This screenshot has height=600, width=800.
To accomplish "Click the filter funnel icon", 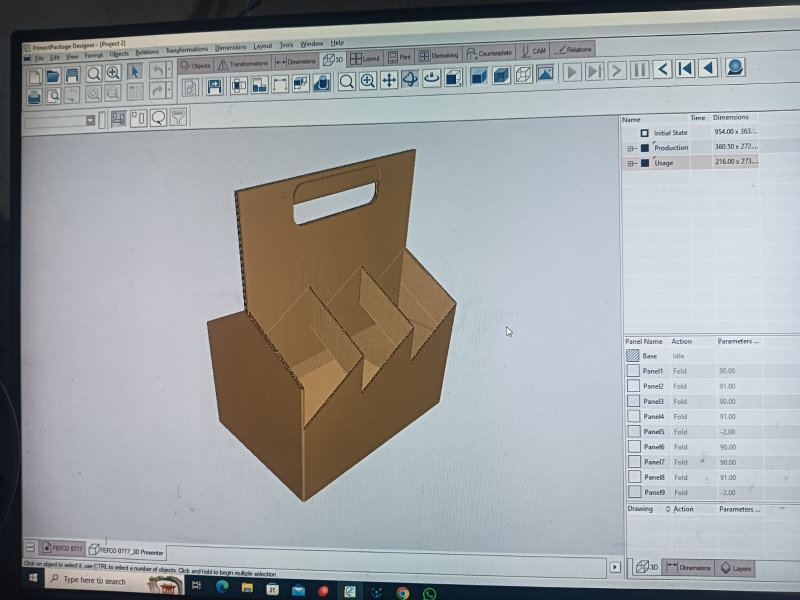I will point(178,118).
